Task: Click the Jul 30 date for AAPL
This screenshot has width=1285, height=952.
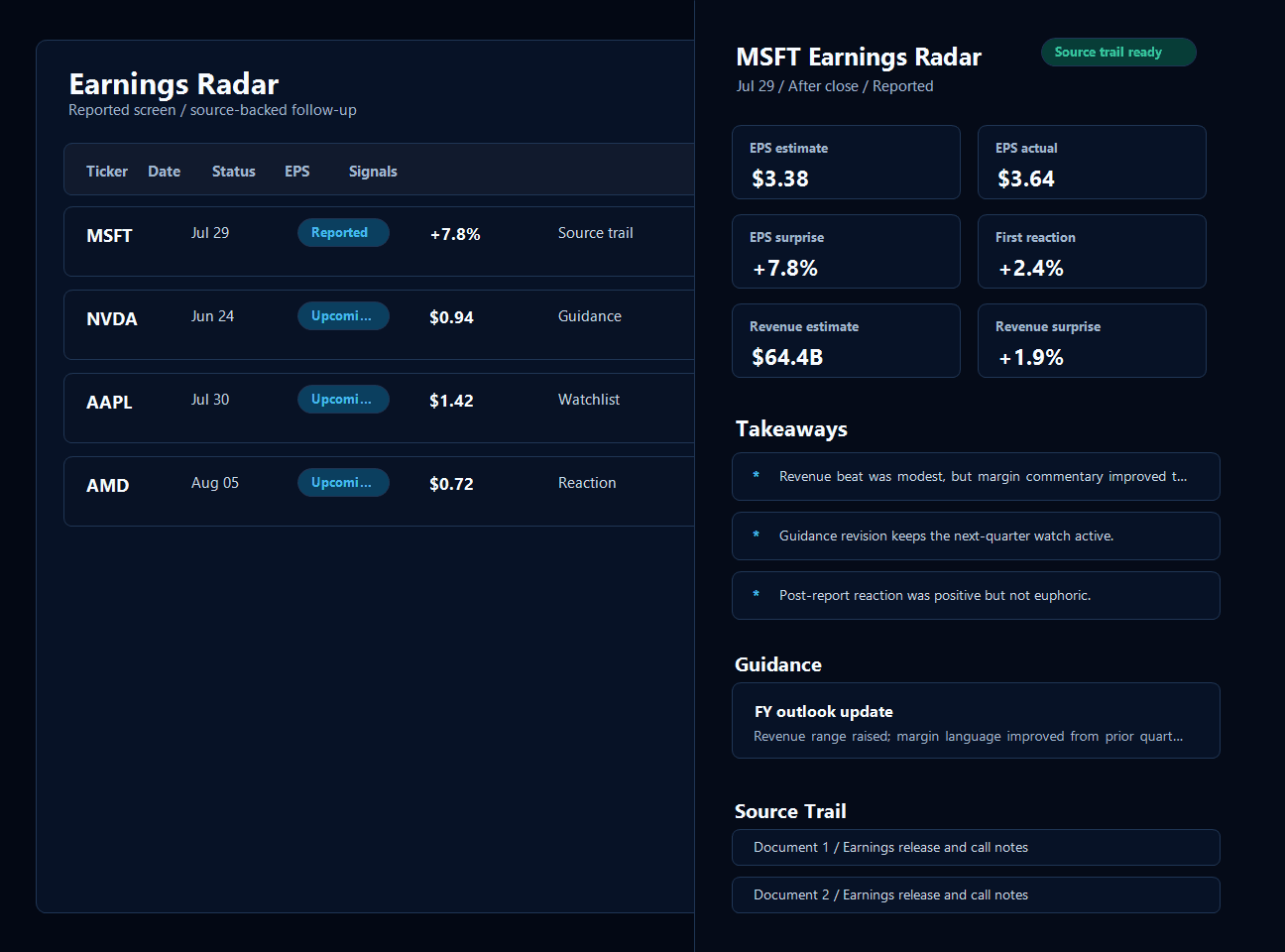Action: pos(210,399)
